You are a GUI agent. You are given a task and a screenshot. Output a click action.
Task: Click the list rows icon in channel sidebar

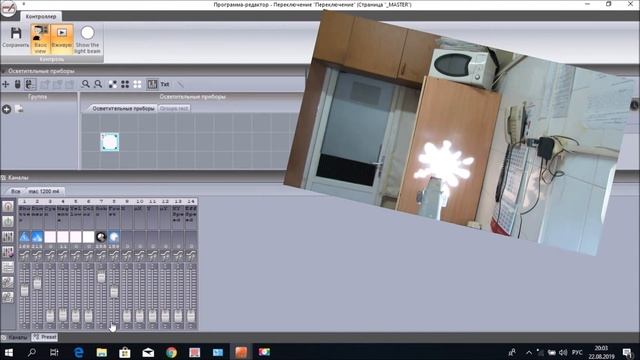8,267
